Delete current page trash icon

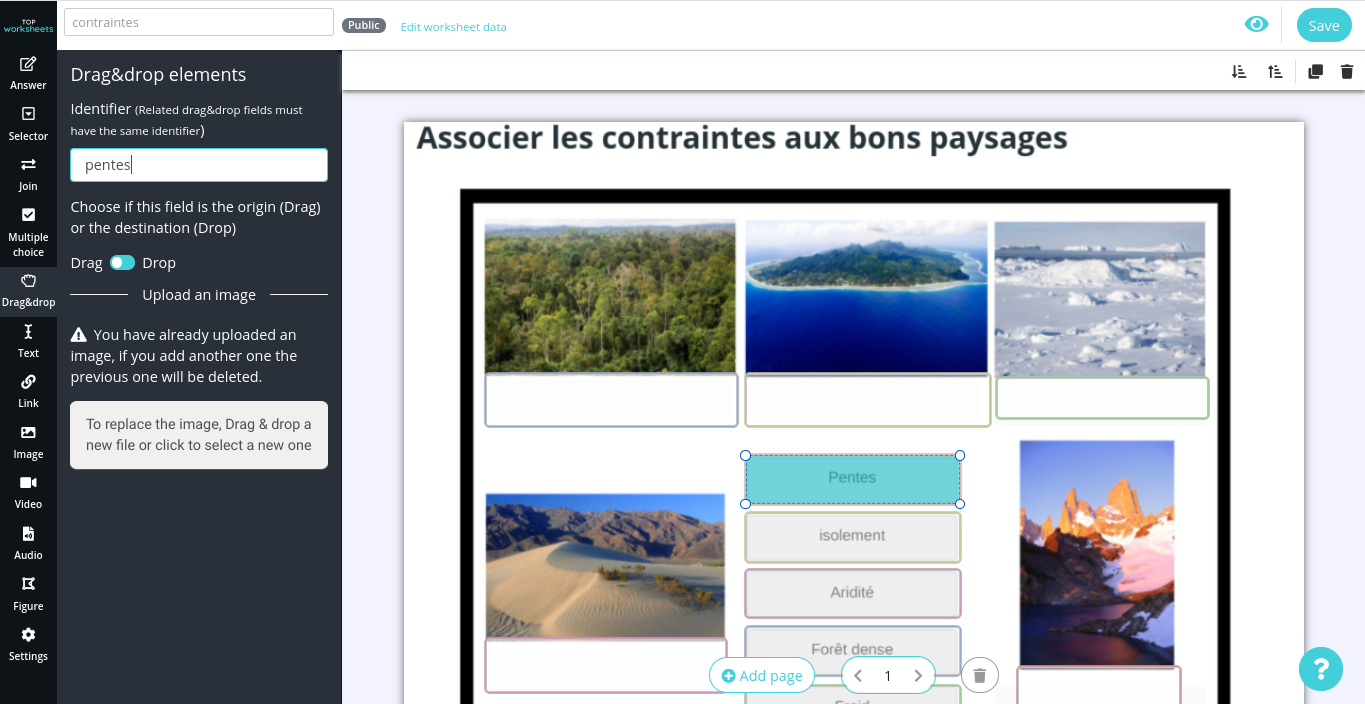tap(980, 675)
